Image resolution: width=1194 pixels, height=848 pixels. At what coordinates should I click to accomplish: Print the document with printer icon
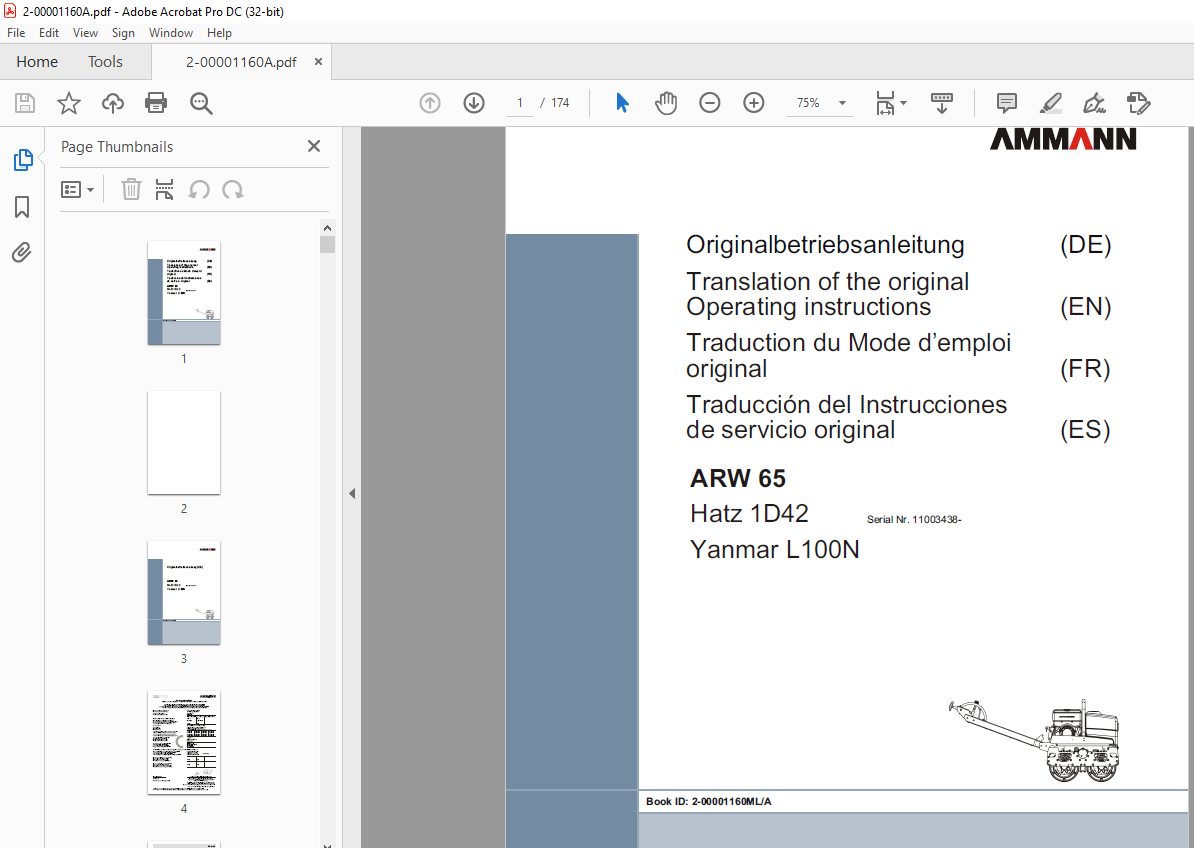(156, 103)
